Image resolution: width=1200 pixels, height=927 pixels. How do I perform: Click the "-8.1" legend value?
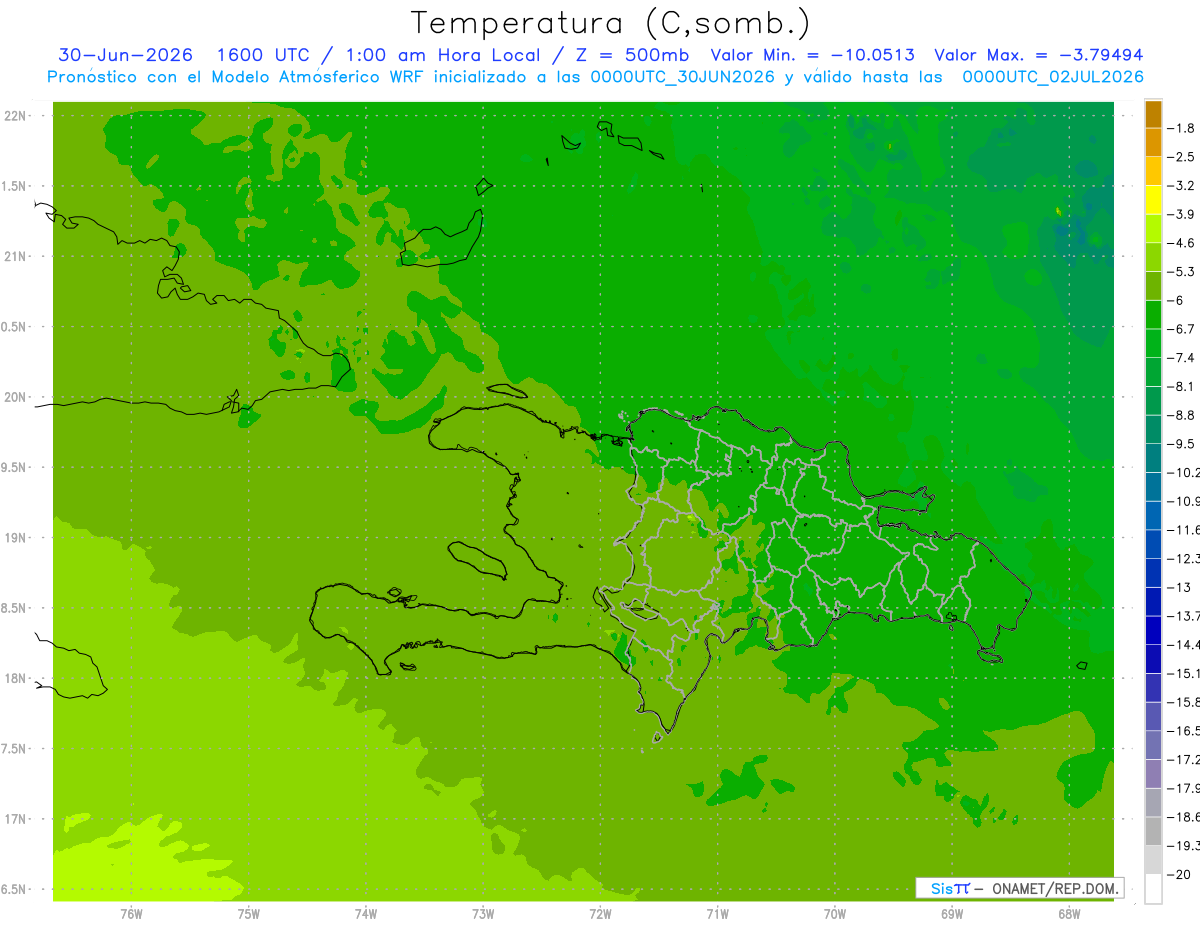[x=1181, y=387]
